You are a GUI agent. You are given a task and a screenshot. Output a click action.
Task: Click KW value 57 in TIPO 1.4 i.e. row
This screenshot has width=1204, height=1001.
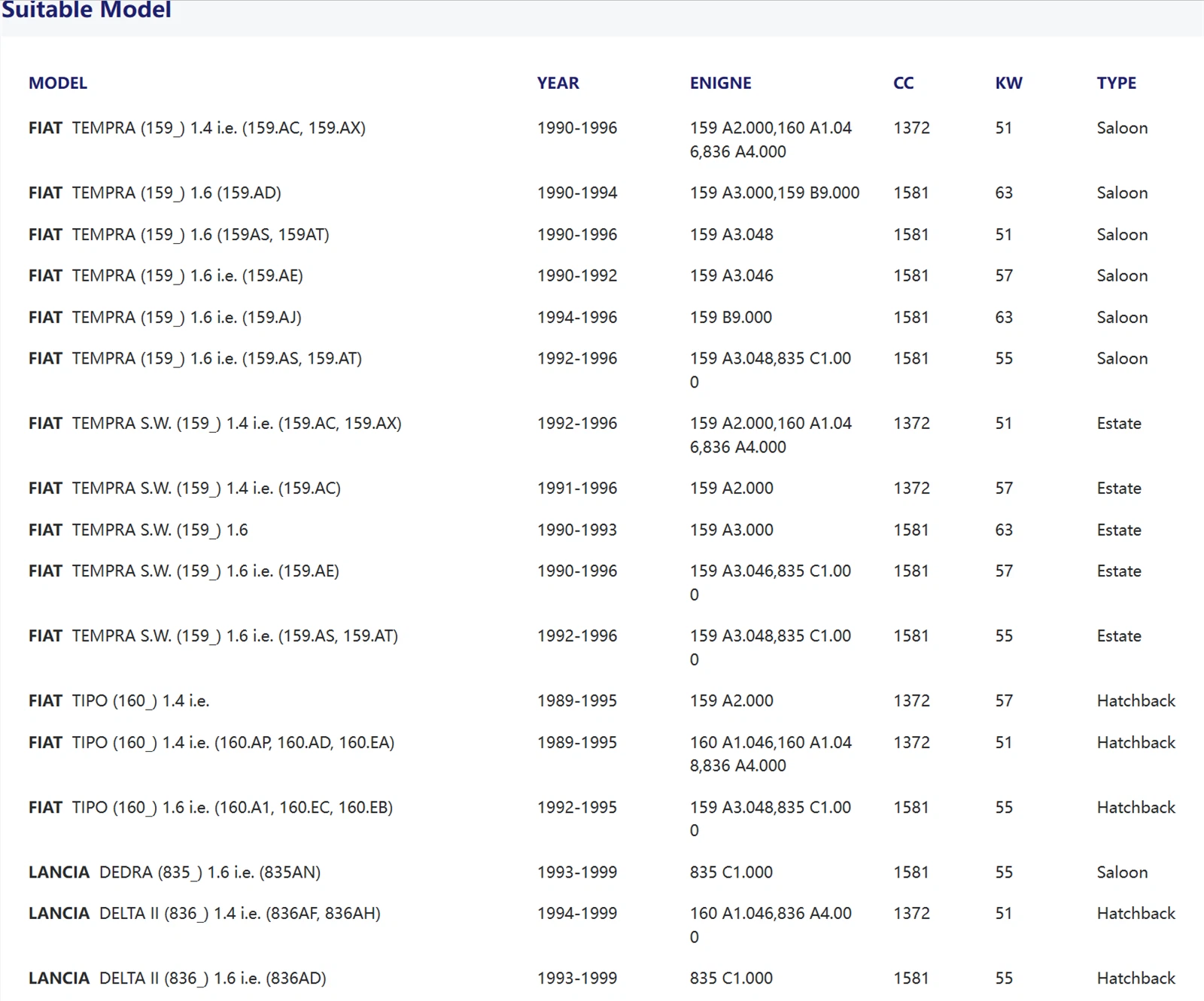click(1004, 701)
